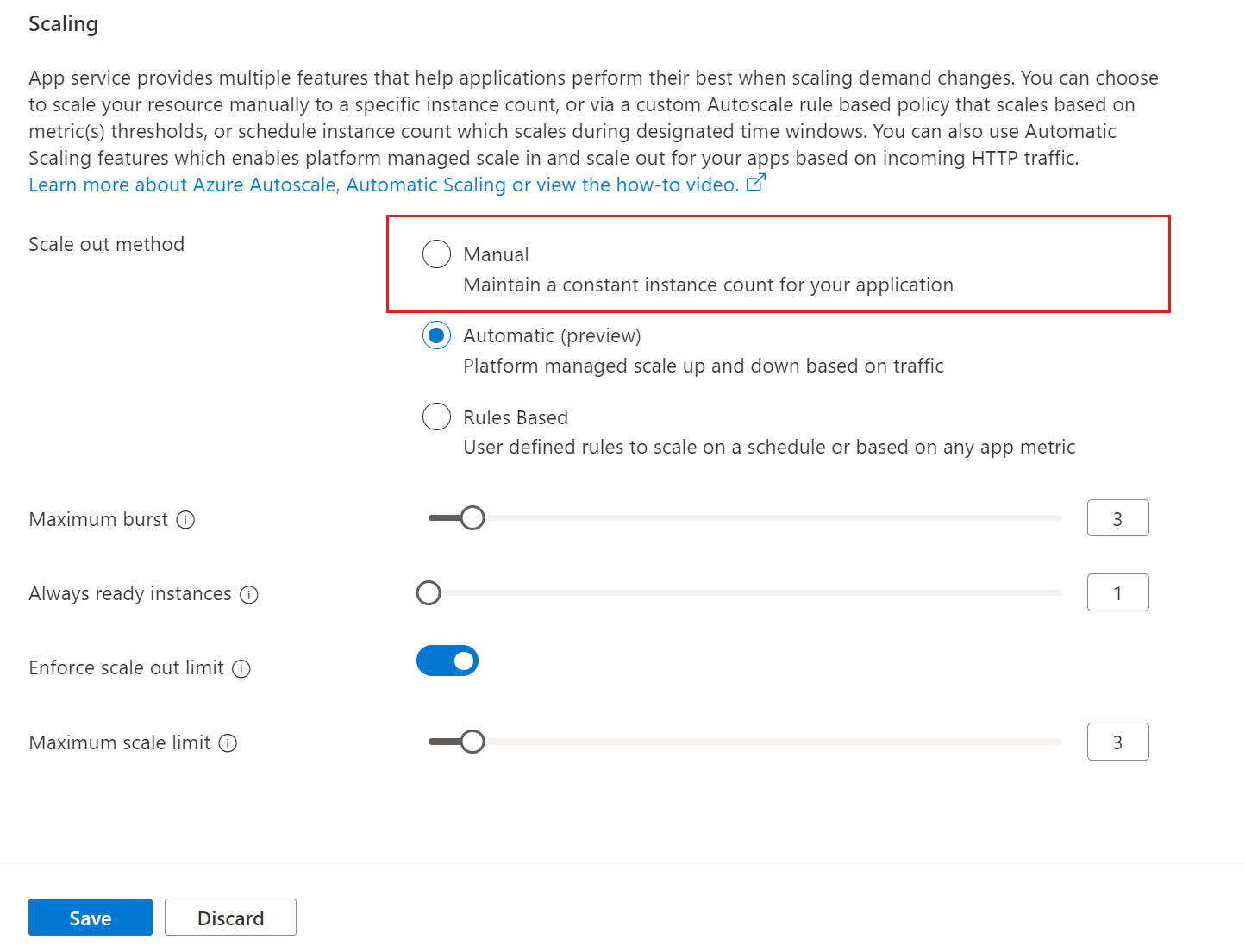The width and height of the screenshot is (1245, 952).
Task: Click the Enforce scale out limit info icon
Action: point(241,669)
